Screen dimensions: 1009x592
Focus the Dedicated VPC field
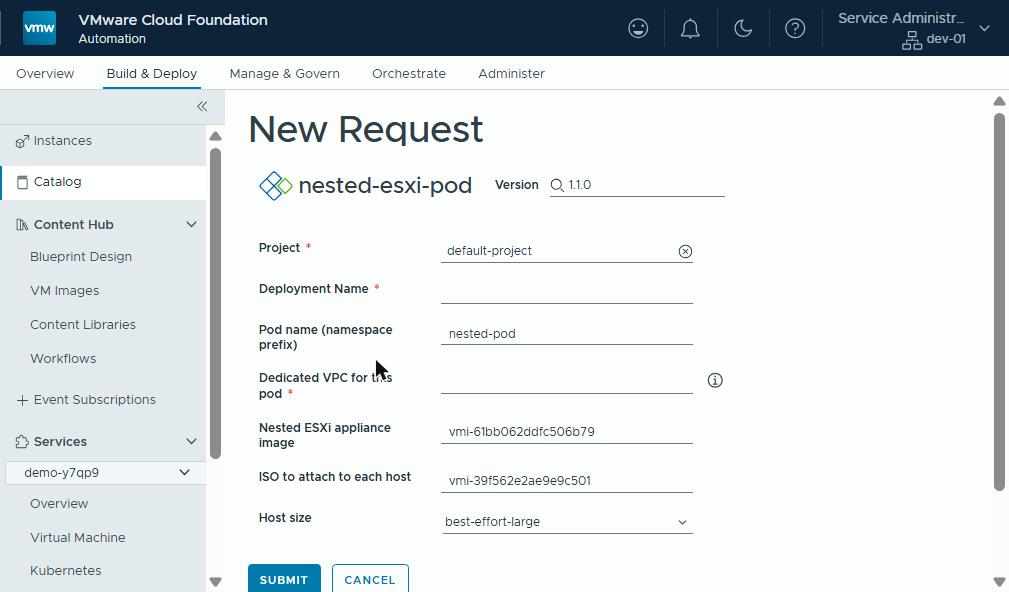(566, 382)
